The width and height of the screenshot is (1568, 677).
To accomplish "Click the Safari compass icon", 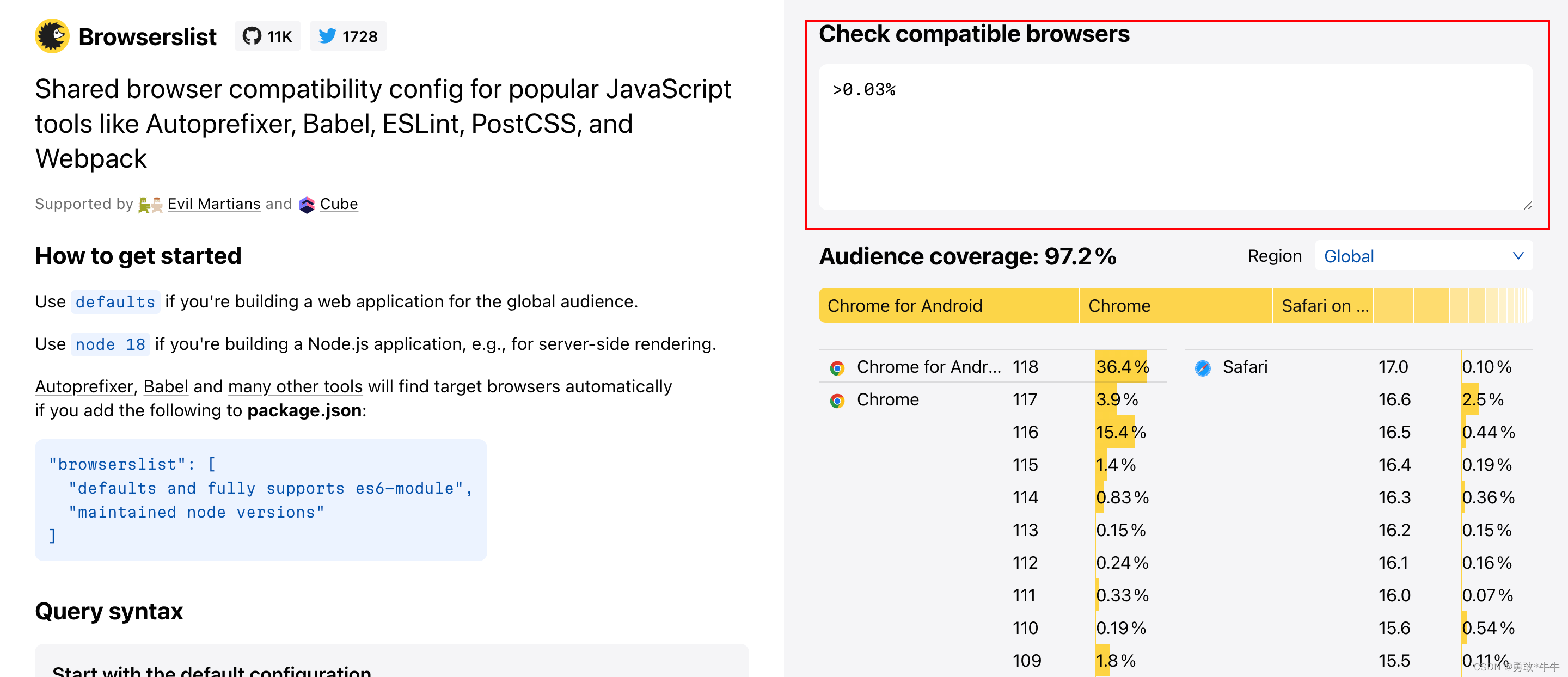I will [x=1203, y=368].
